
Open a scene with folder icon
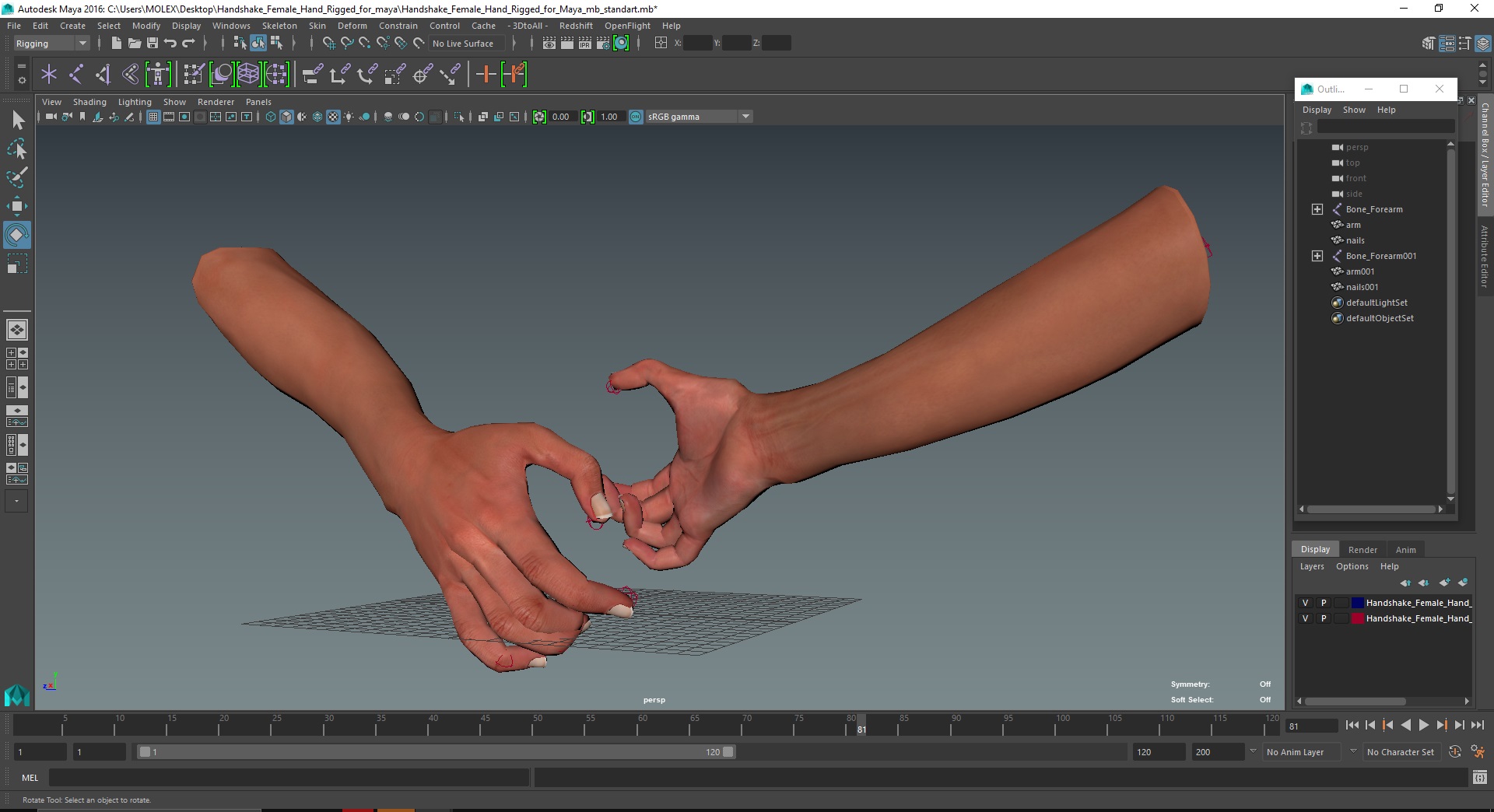pyautogui.click(x=134, y=44)
